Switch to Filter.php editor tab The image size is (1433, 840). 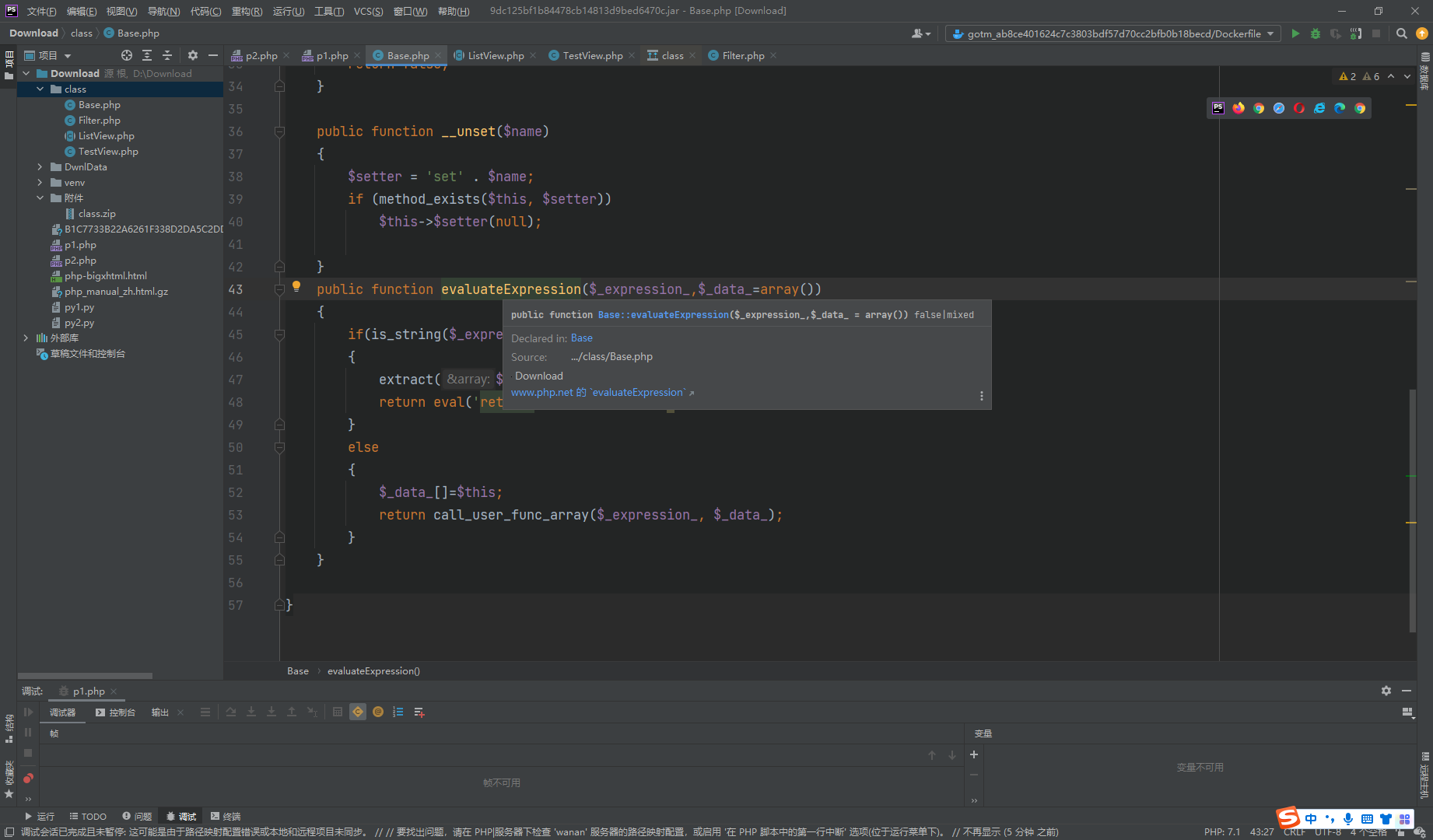tap(743, 55)
